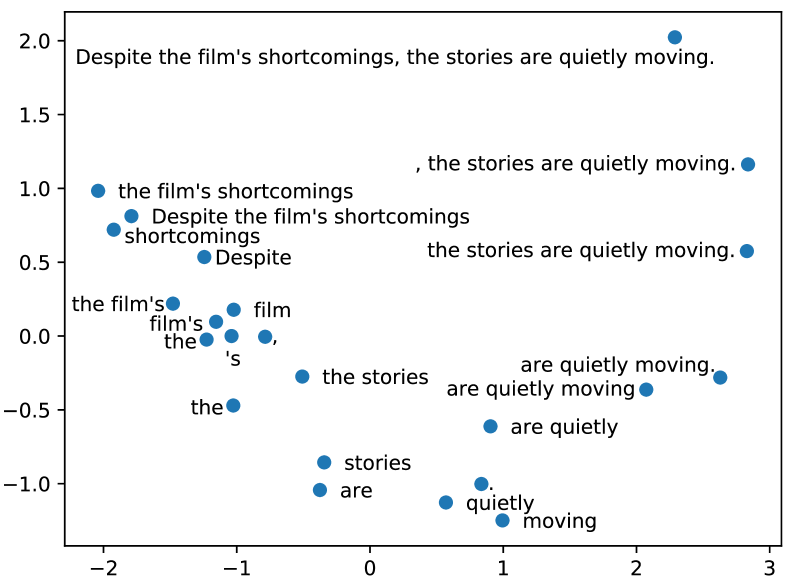
Task: Click the point labeled "are quietly"
Action: pyautogui.click(x=490, y=426)
